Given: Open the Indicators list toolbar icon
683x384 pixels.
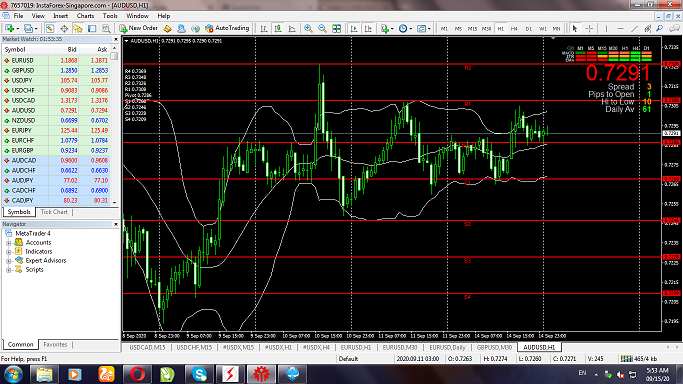Looking at the screenshot, I should click(x=385, y=28).
